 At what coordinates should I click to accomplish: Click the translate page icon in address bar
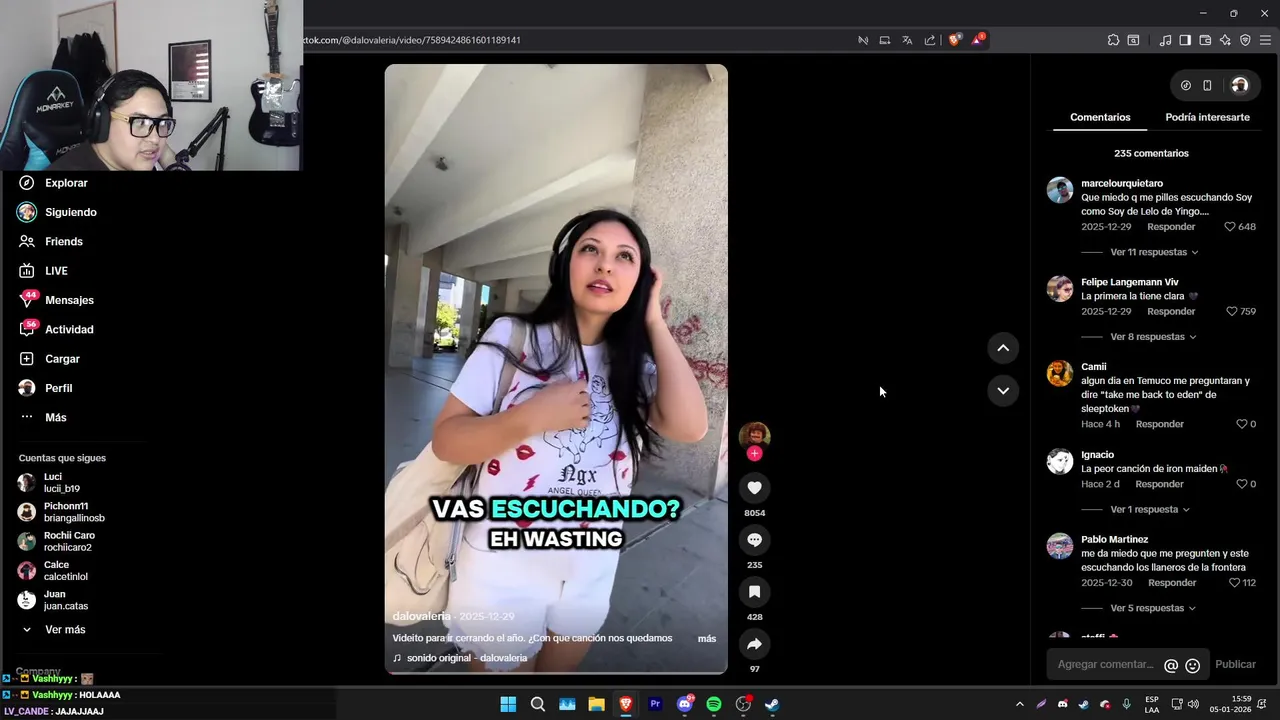[x=907, y=40]
